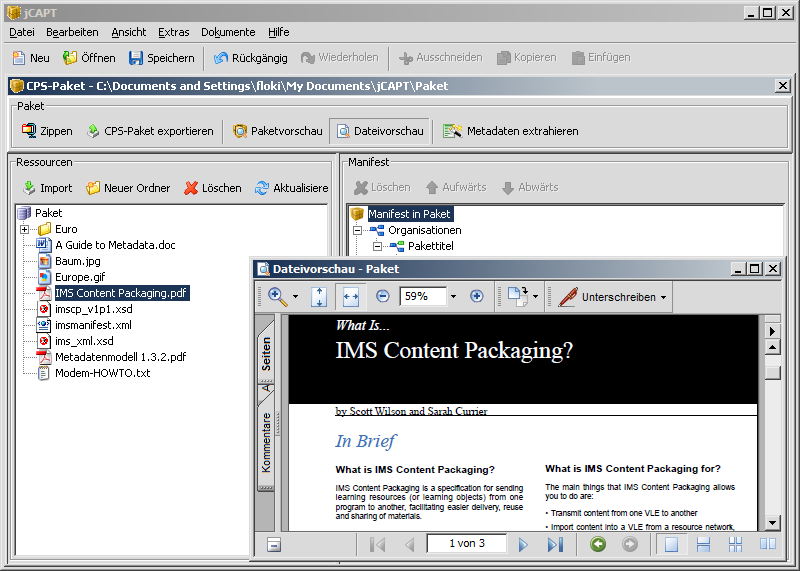This screenshot has width=800, height=571.
Task: Undo with Rückgängig
Action: click(251, 58)
